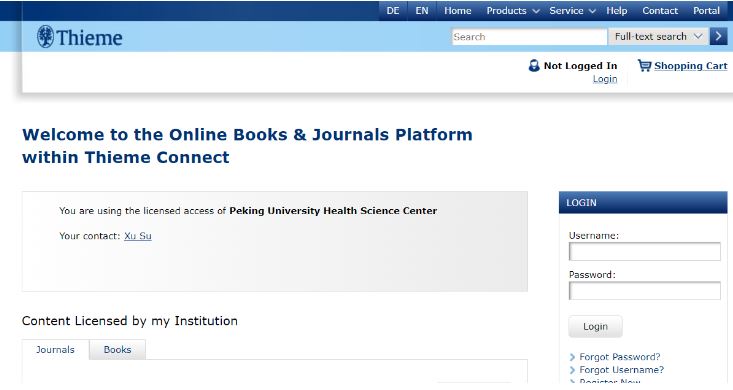Screen dimensions: 733x390
Task: Click the Forgot Password? link
Action: (619, 357)
